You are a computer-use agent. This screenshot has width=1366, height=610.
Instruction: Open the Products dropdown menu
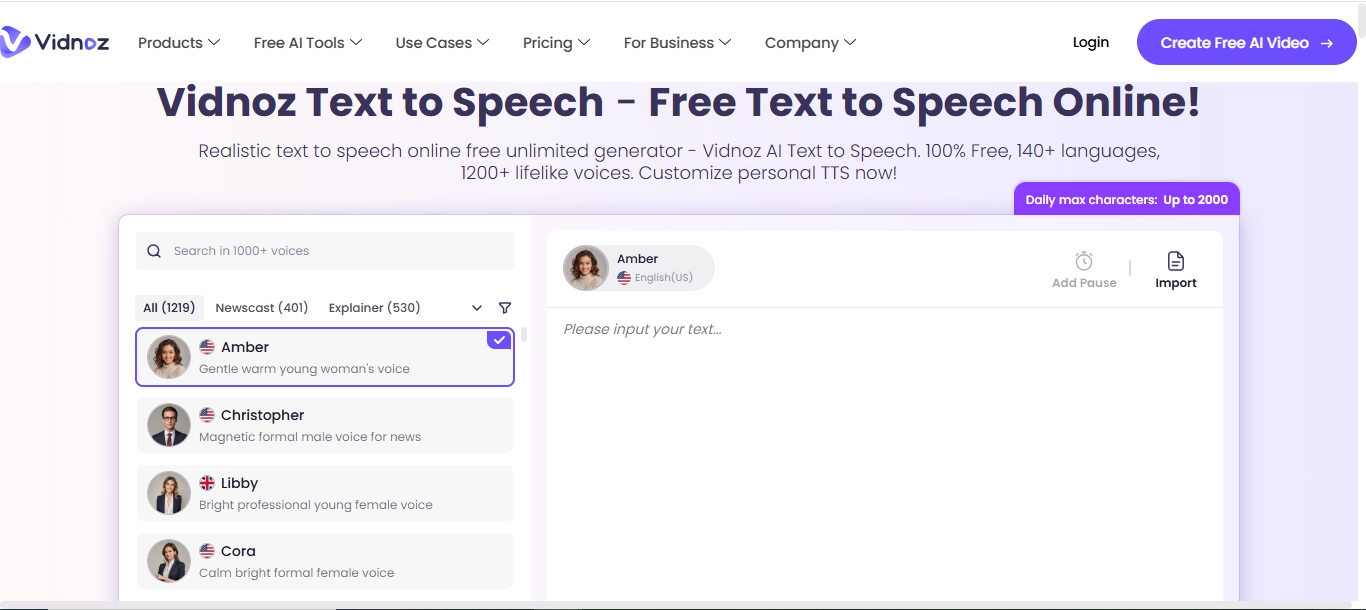pos(178,43)
